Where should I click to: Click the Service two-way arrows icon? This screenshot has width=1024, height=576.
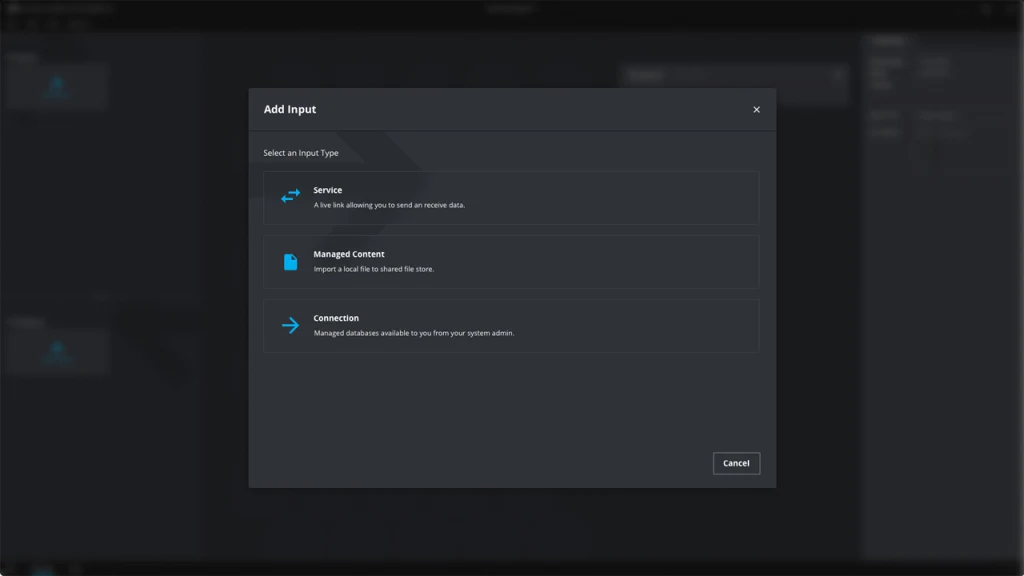click(290, 197)
